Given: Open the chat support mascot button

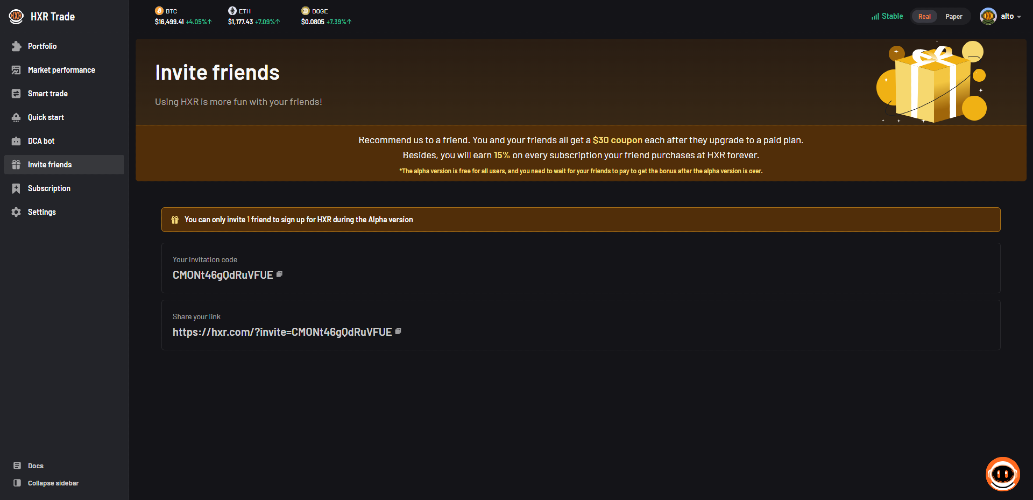Looking at the screenshot, I should coord(1003,473).
